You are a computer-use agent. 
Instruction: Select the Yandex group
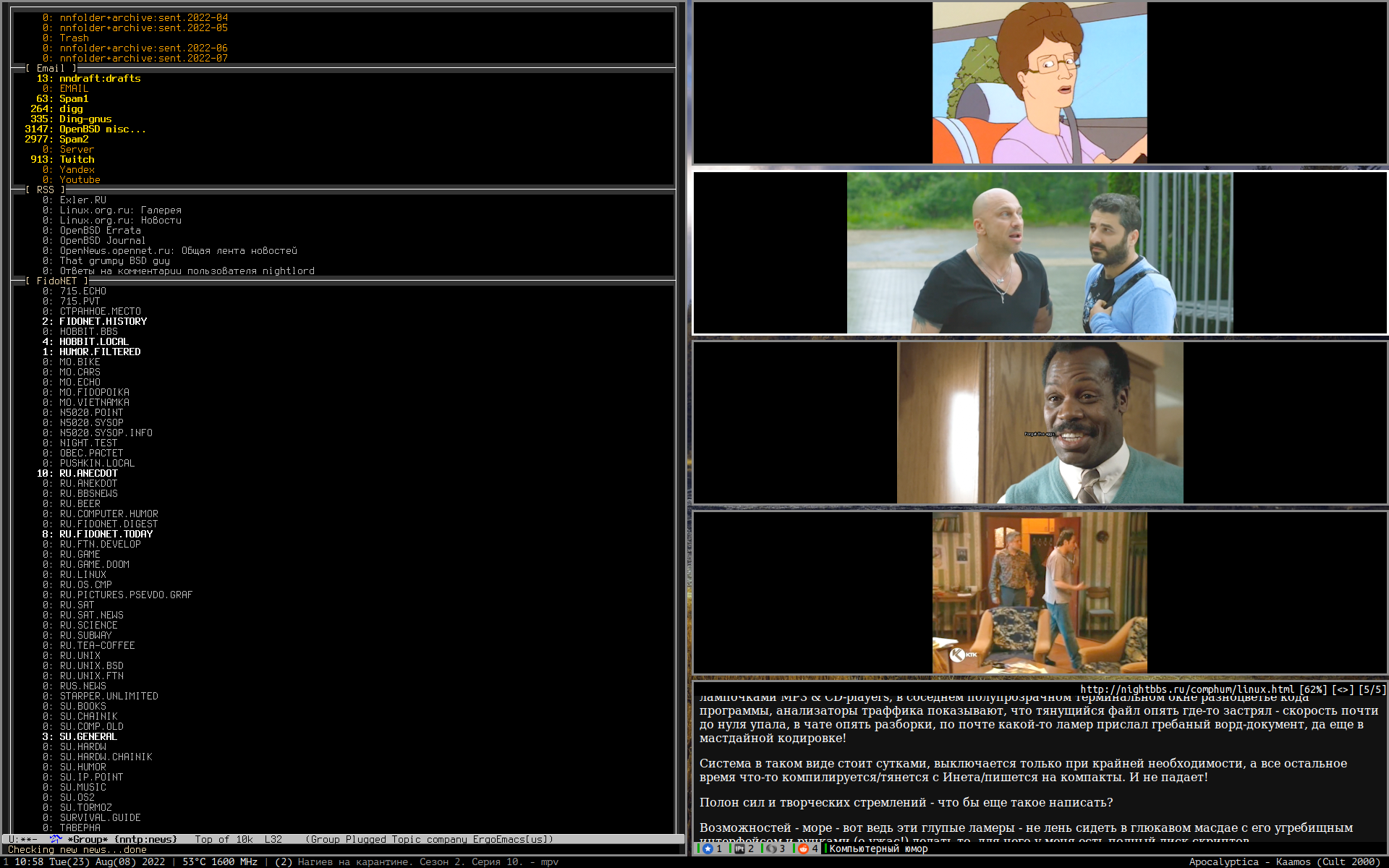[77, 169]
